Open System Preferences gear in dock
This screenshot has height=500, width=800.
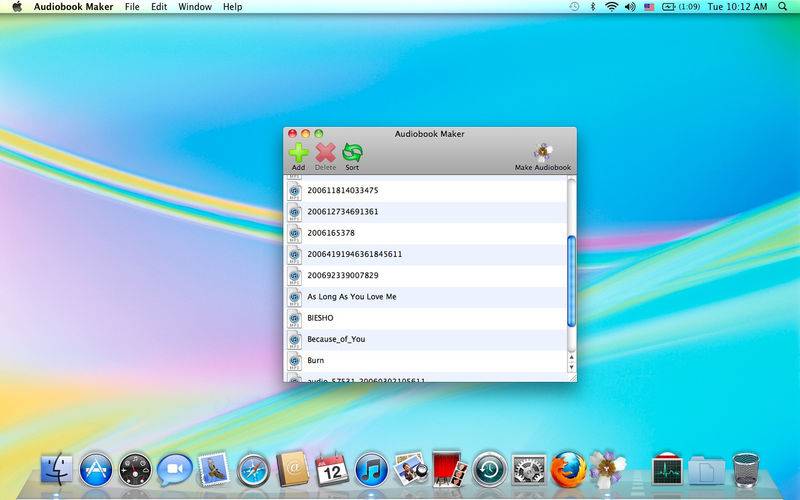pos(529,469)
